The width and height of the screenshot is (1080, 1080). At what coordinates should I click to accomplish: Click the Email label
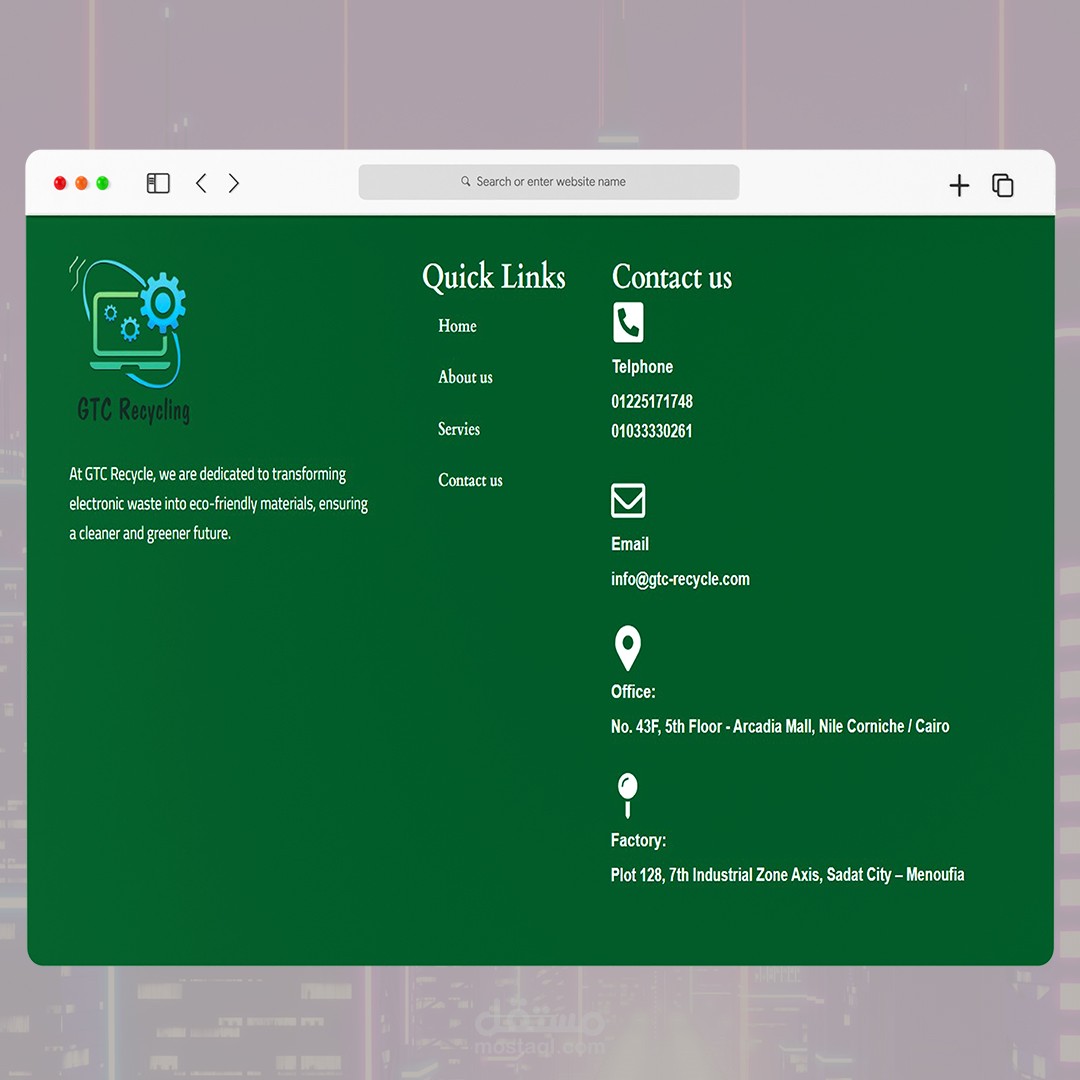[630, 544]
